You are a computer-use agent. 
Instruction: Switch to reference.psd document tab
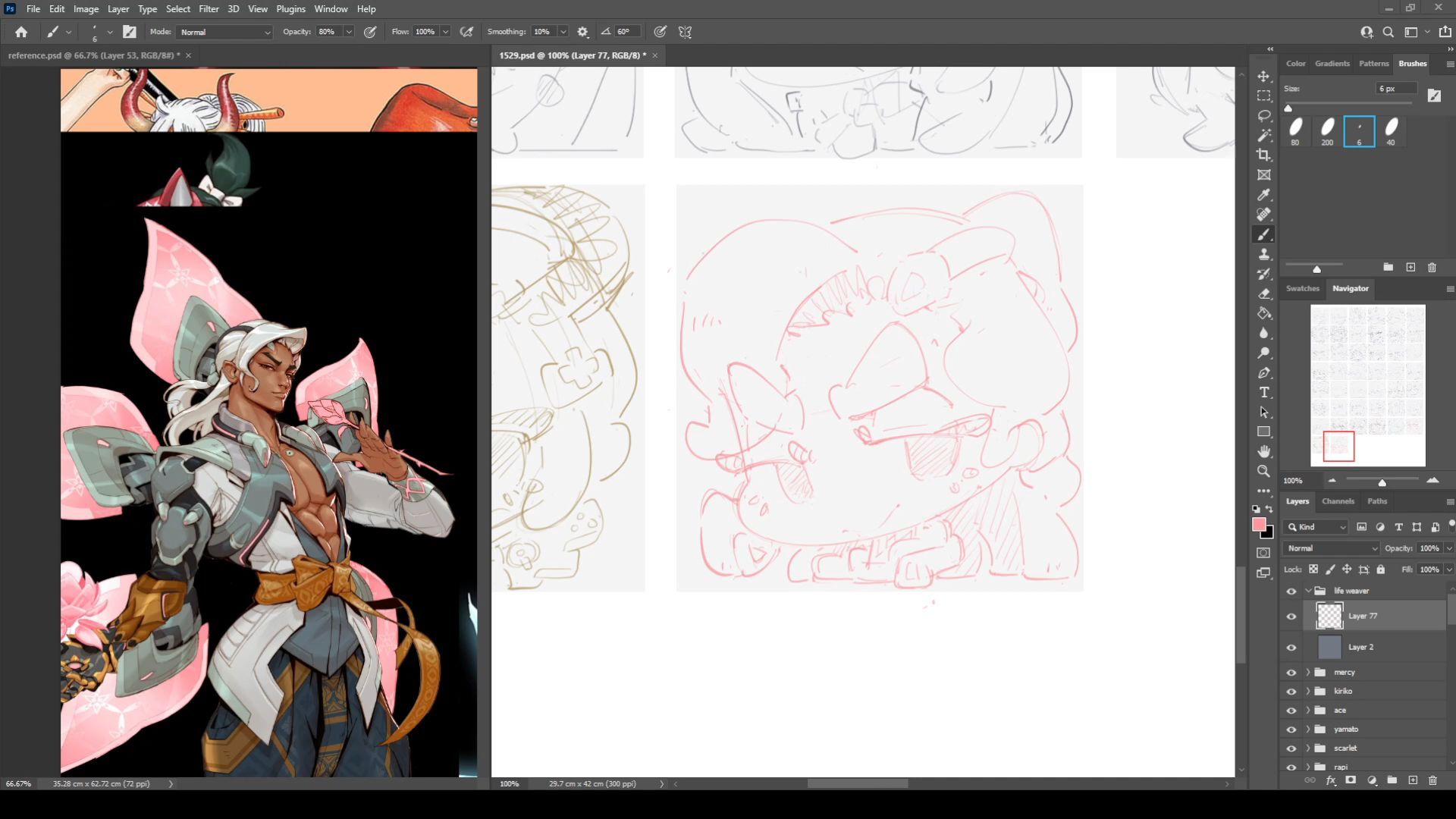[95, 55]
